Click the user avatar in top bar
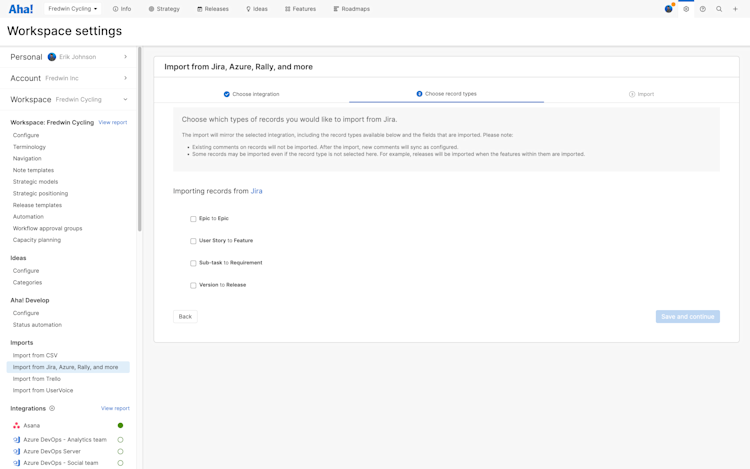 [668, 9]
